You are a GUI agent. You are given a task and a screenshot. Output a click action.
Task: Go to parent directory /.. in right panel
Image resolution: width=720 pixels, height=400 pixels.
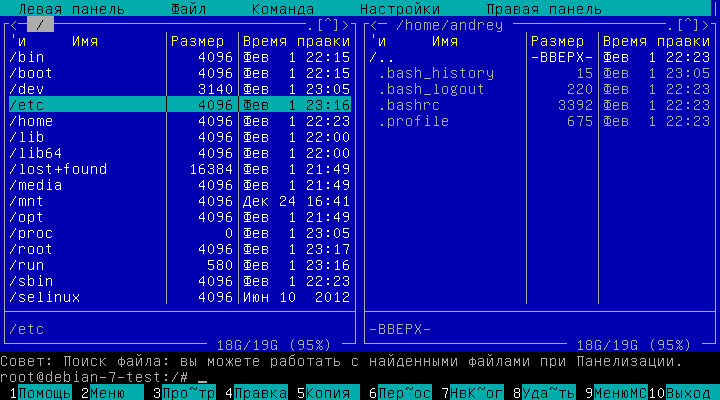[380, 57]
